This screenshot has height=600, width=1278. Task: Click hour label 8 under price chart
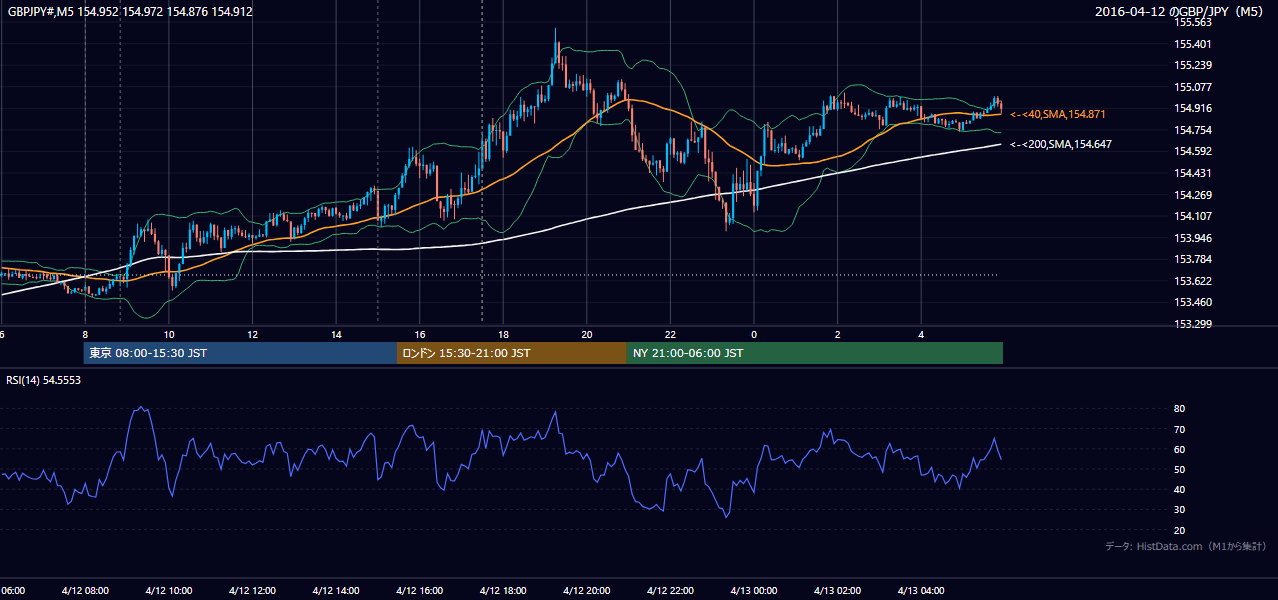click(x=85, y=335)
